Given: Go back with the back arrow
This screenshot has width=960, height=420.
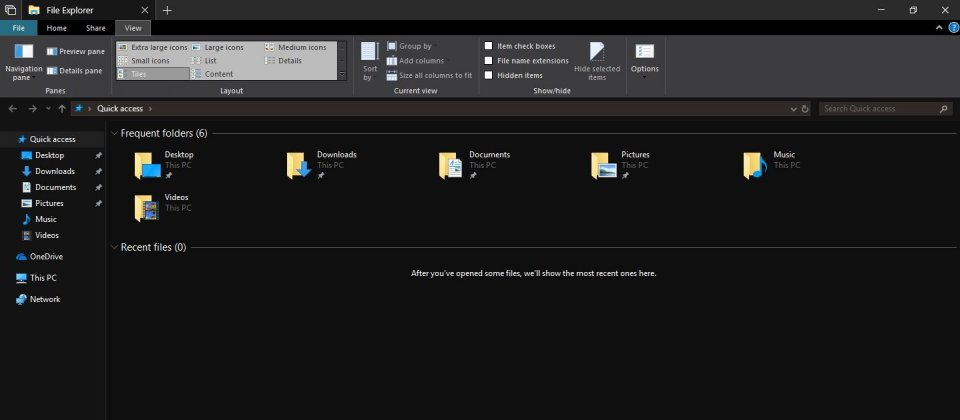Looking at the screenshot, I should click(13, 108).
